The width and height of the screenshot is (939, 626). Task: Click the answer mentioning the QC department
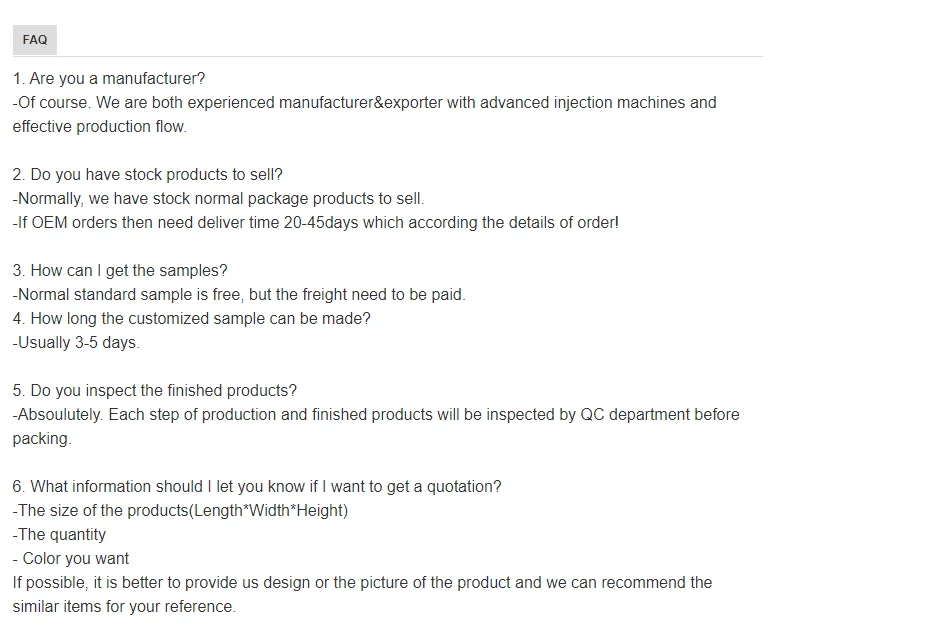click(376, 414)
